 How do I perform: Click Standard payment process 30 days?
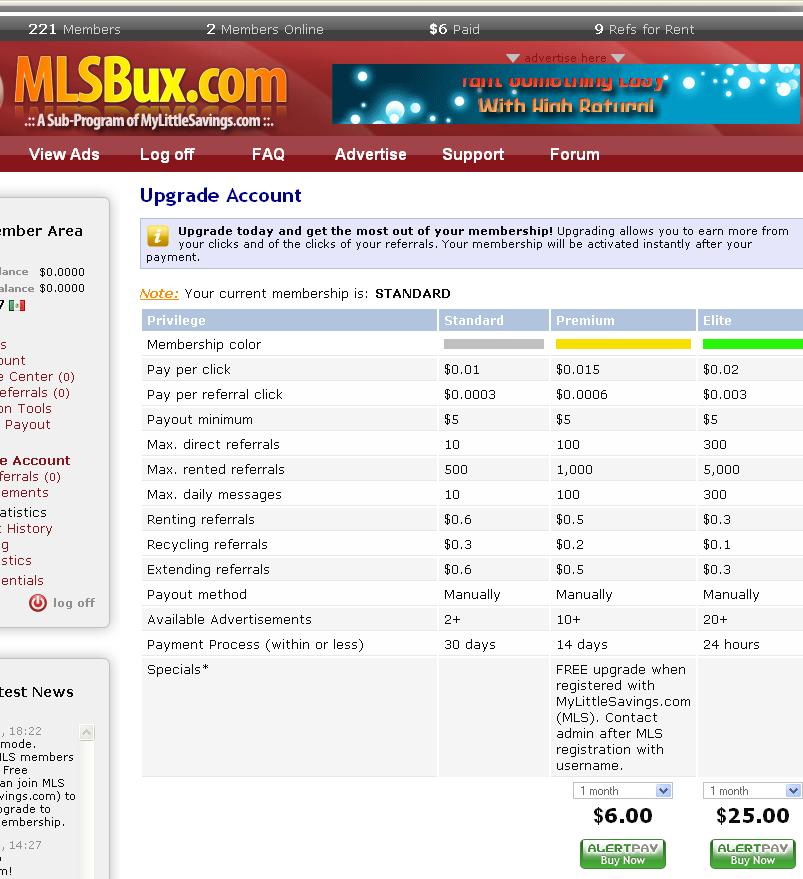tap(470, 645)
